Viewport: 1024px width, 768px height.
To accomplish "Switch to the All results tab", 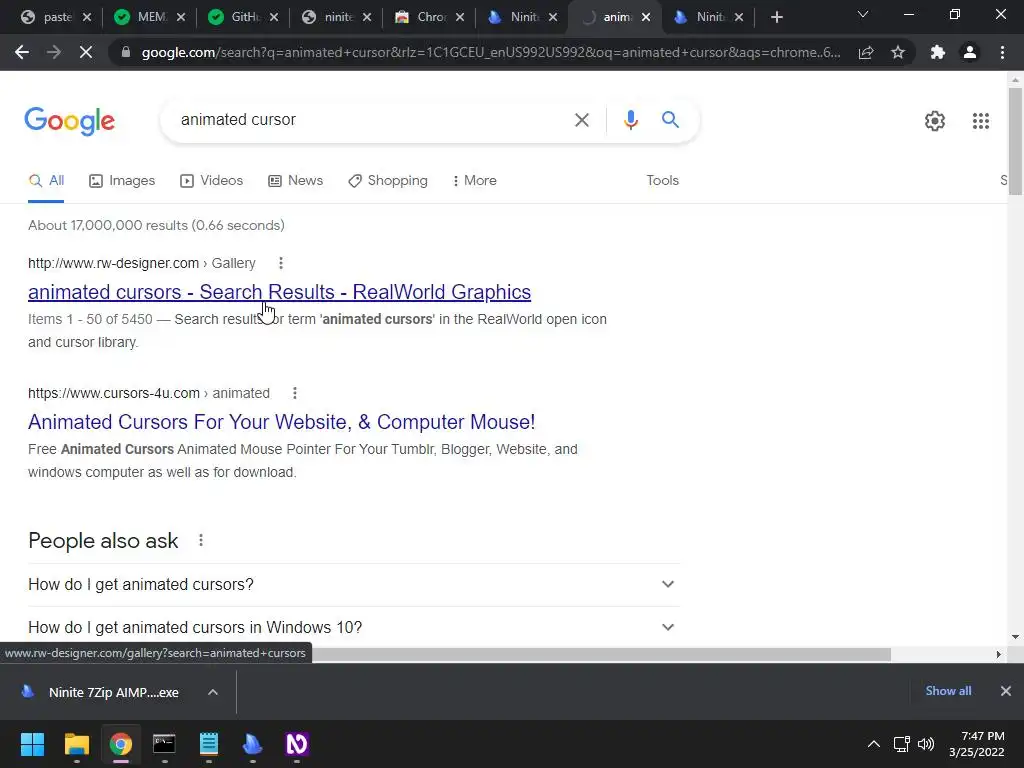I will click(46, 181).
